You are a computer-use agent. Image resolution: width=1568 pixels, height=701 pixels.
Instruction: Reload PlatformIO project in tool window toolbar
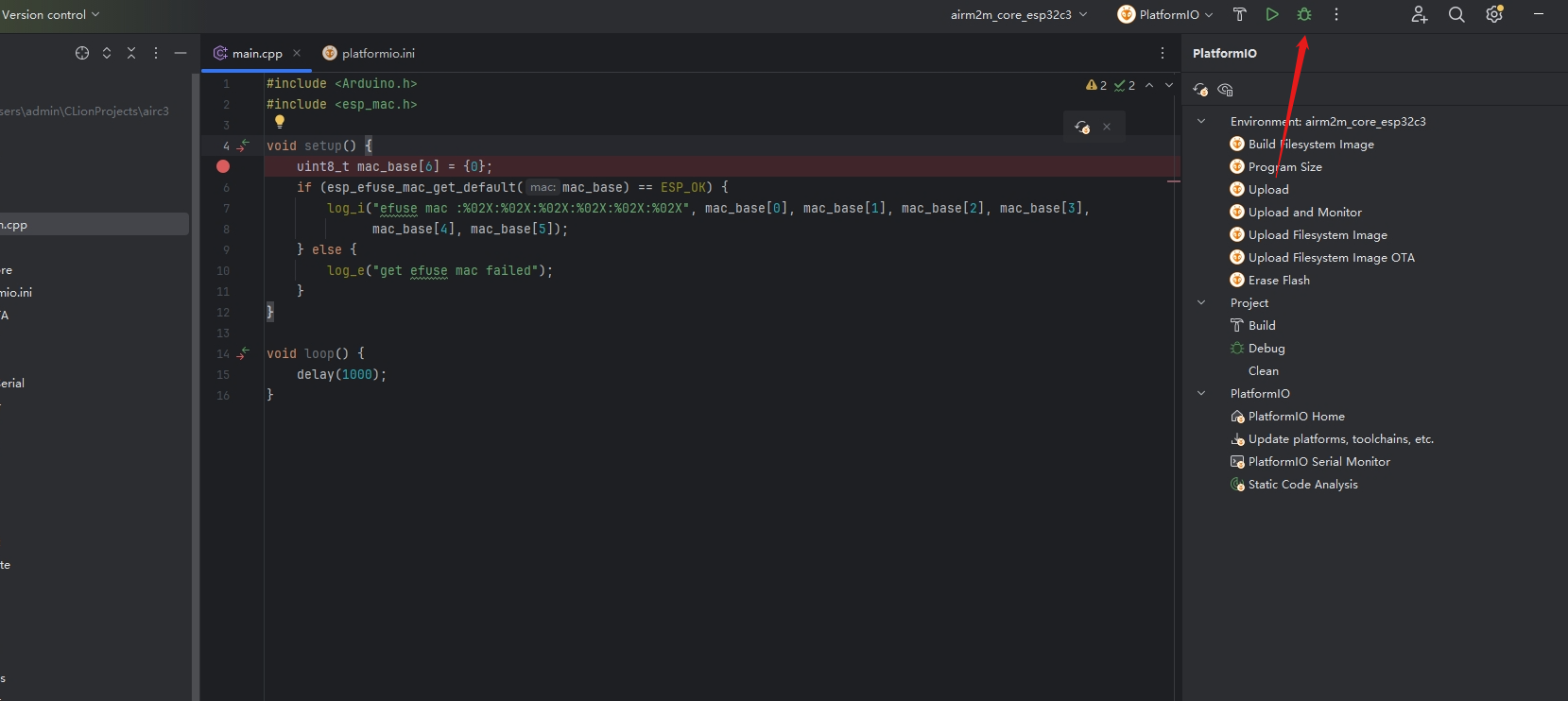point(1200,90)
